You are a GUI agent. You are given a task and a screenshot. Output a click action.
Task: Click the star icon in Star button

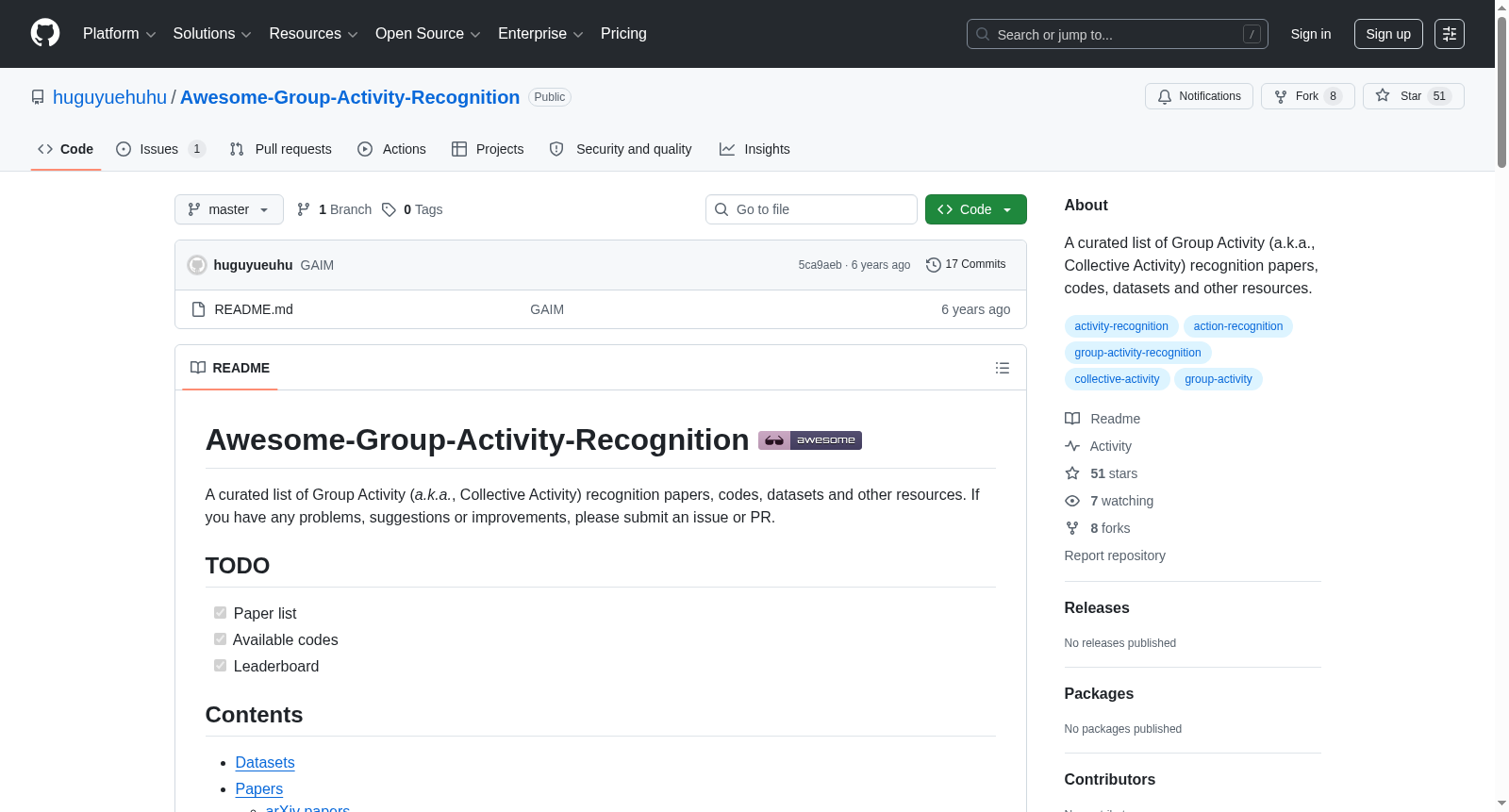click(1383, 95)
